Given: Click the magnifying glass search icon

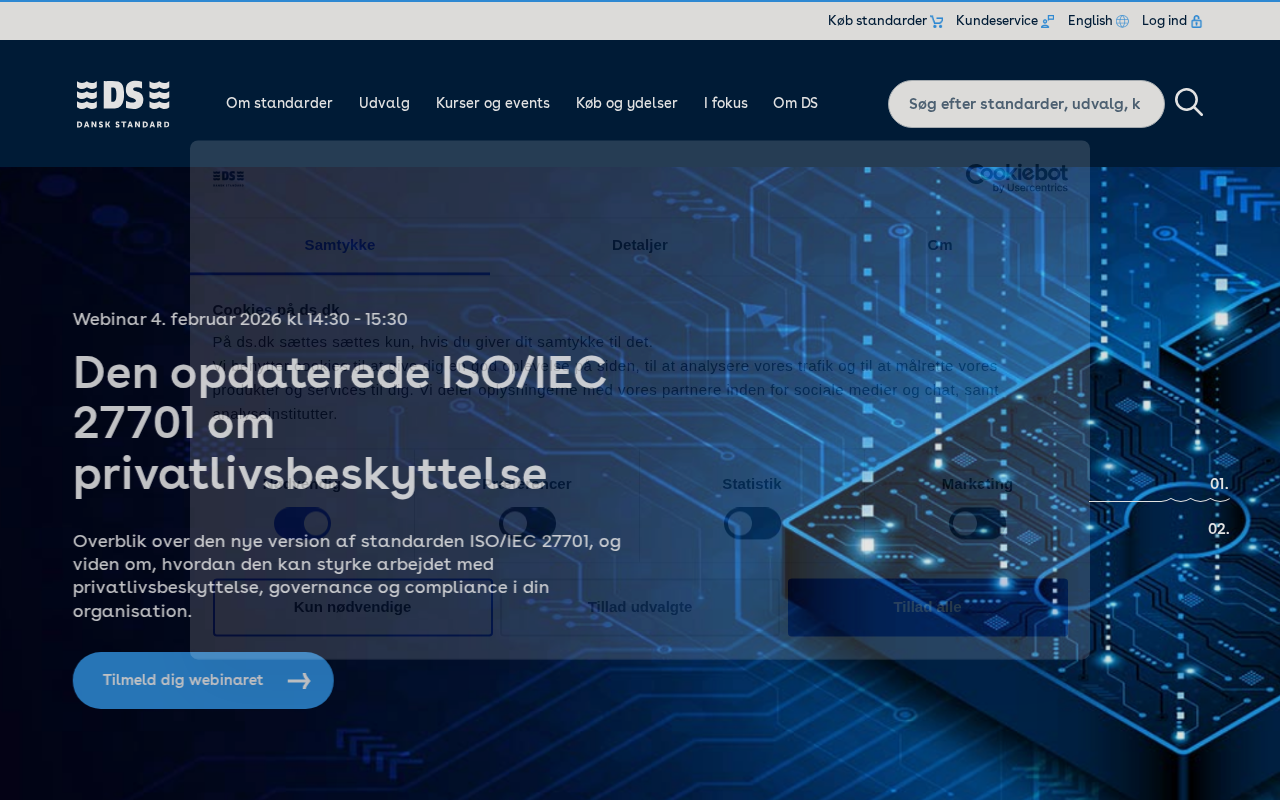Looking at the screenshot, I should click(1189, 102).
